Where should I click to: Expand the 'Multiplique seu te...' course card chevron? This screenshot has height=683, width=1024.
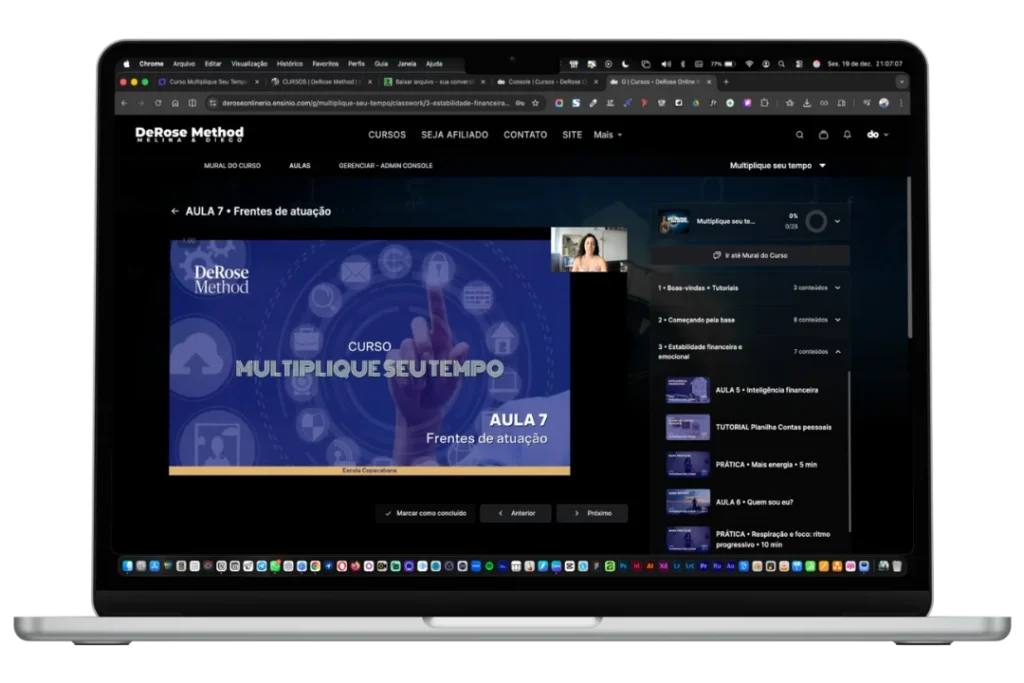[837, 221]
